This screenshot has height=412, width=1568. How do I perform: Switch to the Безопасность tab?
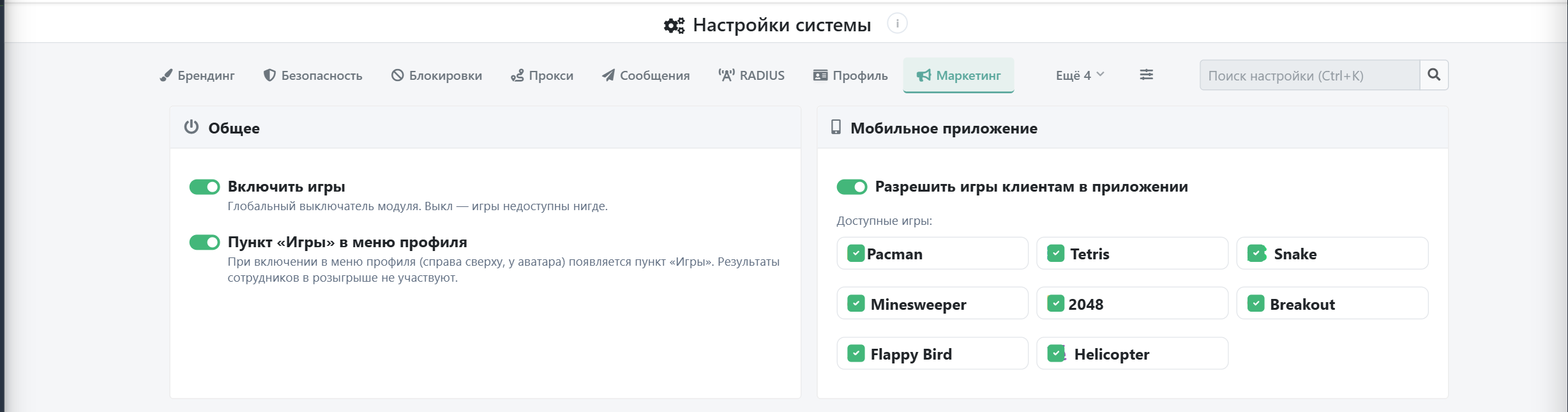click(313, 75)
